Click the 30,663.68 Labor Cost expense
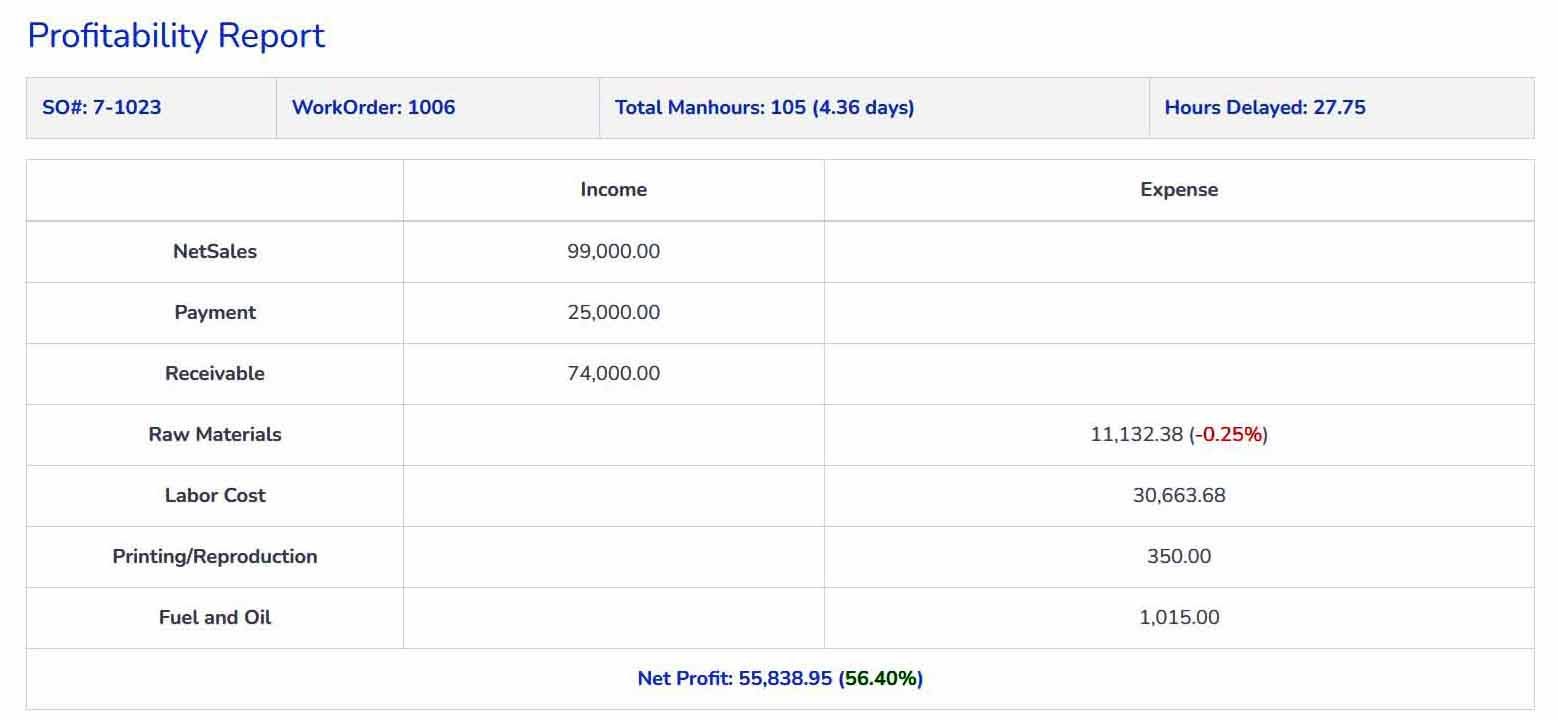The image size is (1558, 720). coord(1178,496)
